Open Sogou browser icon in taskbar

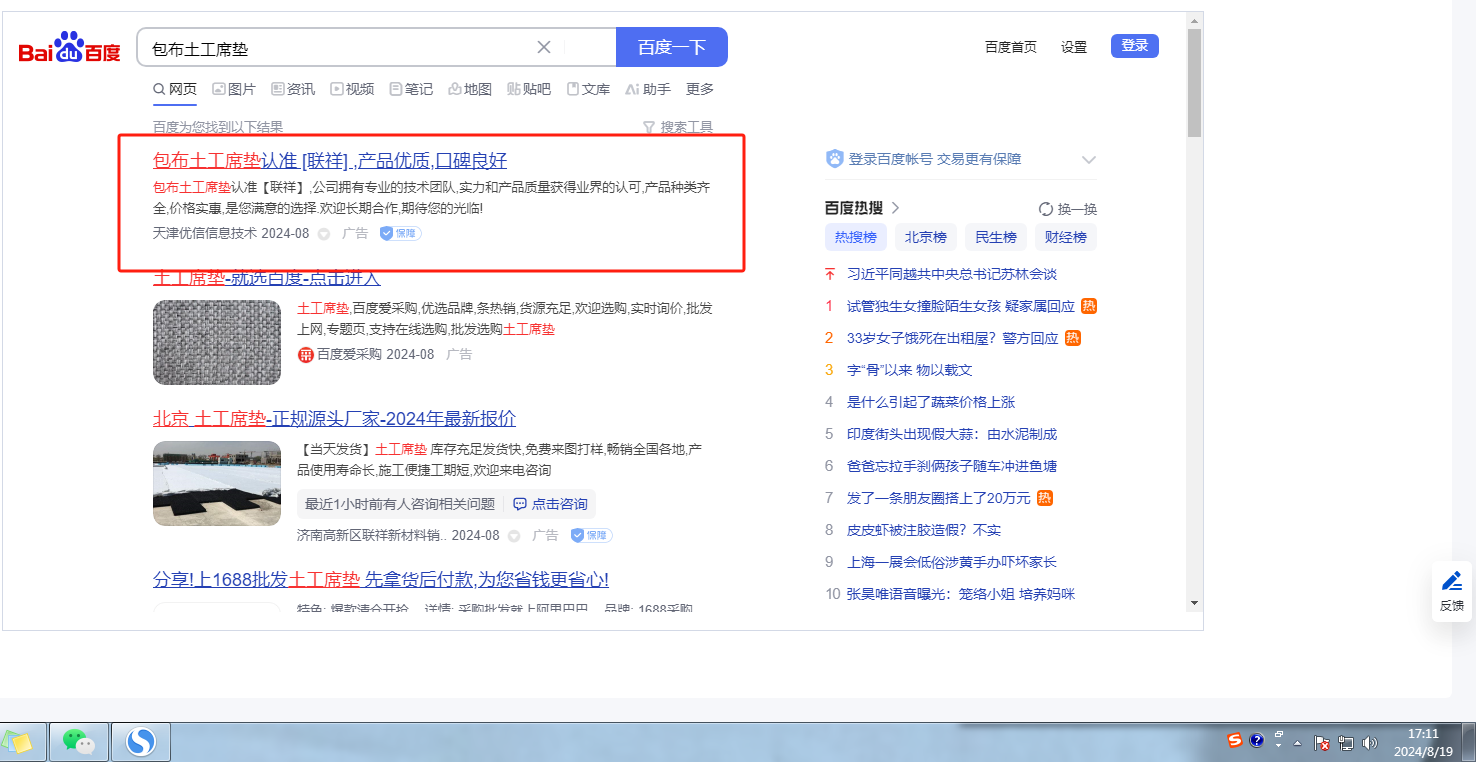[x=141, y=741]
